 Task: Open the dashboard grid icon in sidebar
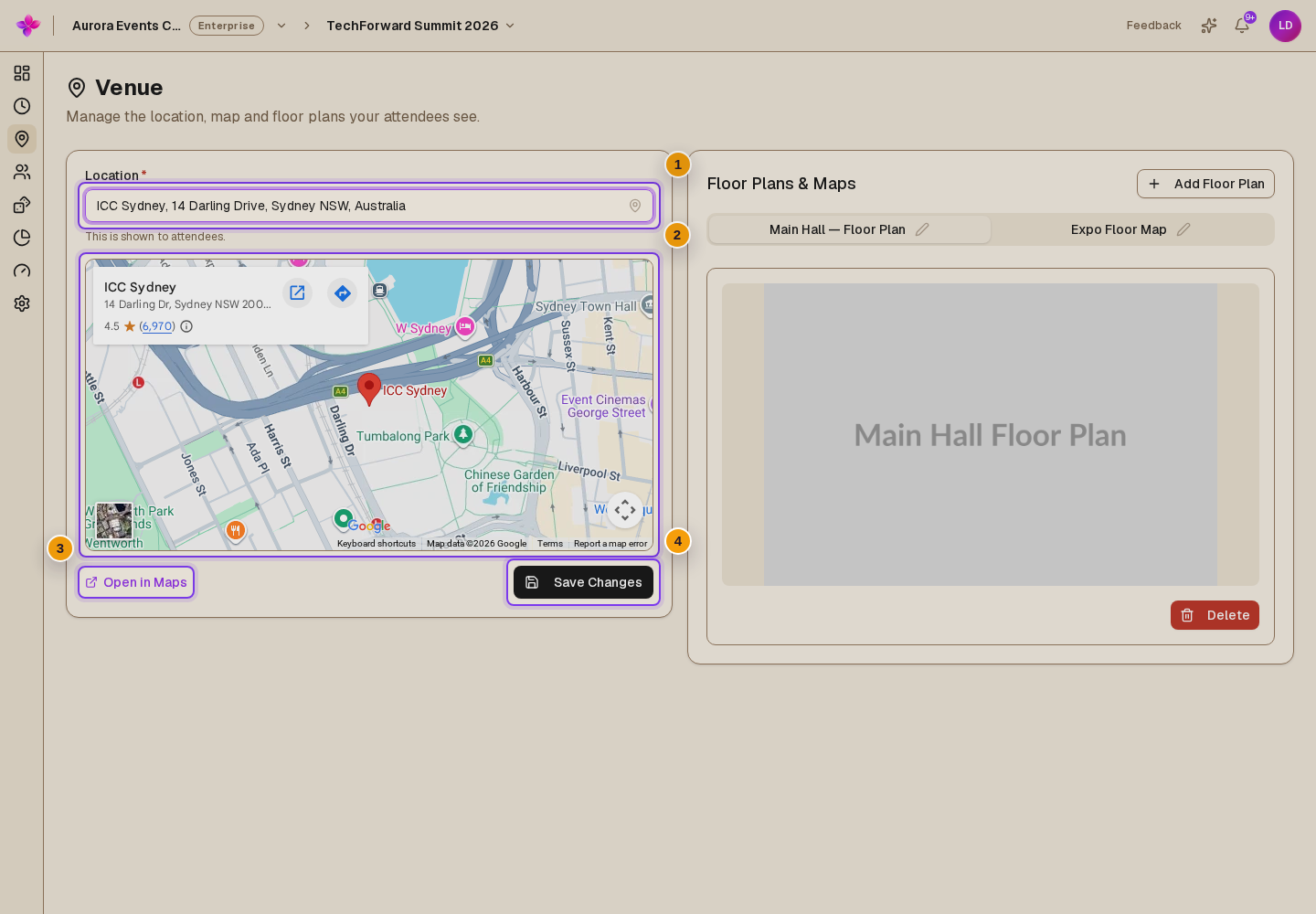pyautogui.click(x=22, y=73)
